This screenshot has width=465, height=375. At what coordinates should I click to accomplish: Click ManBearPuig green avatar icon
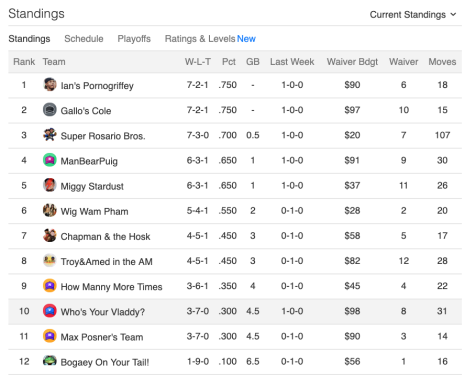(x=50, y=160)
